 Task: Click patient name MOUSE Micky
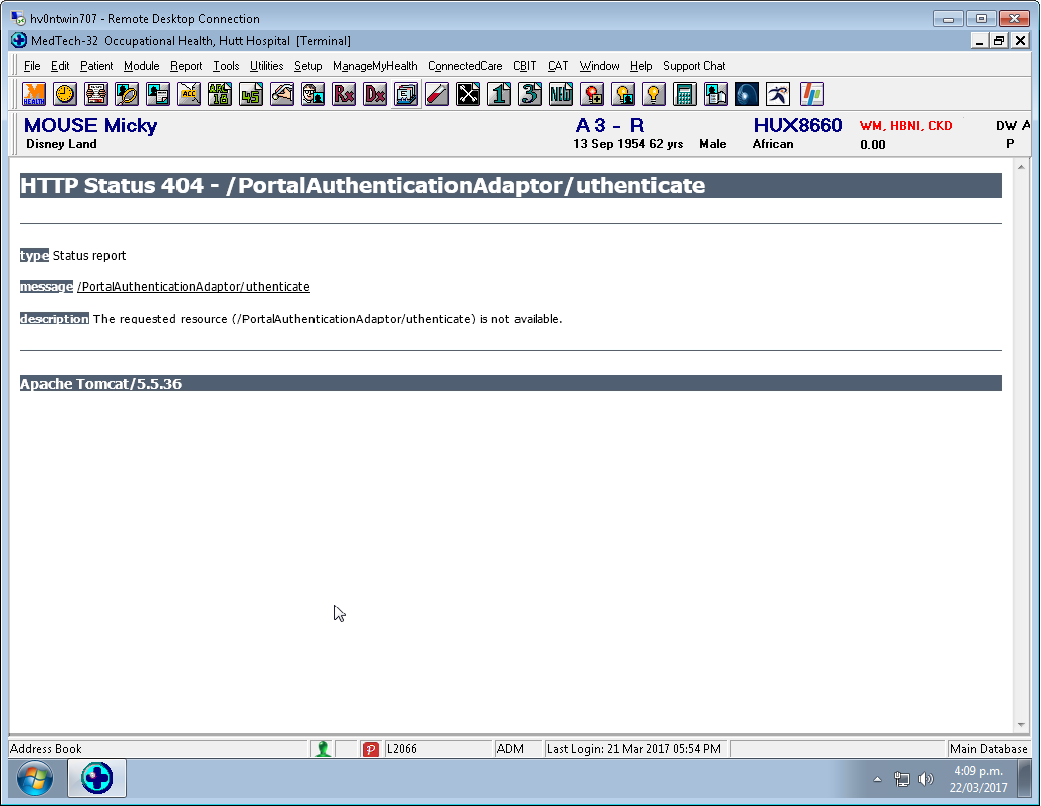coord(90,125)
